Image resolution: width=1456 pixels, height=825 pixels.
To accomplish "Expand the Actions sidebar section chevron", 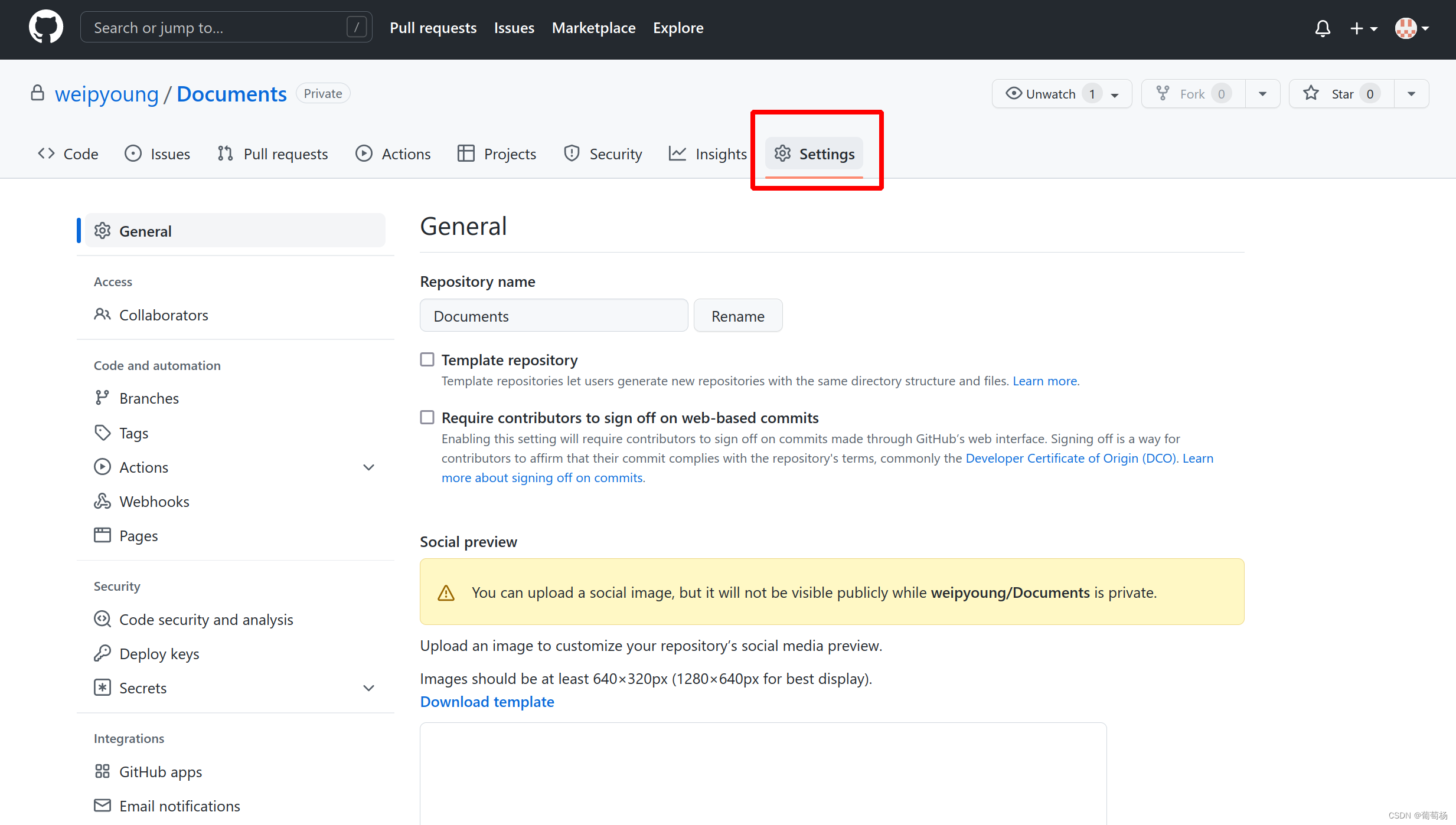I will click(369, 467).
